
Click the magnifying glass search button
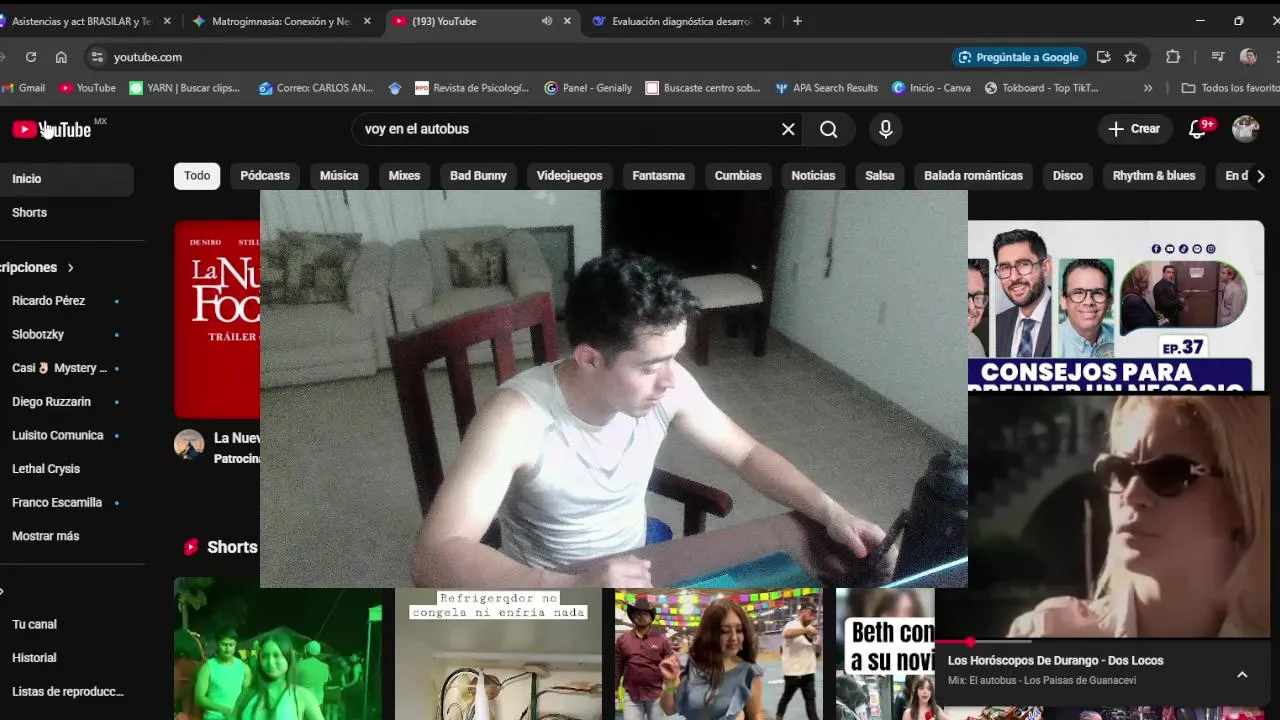click(829, 129)
